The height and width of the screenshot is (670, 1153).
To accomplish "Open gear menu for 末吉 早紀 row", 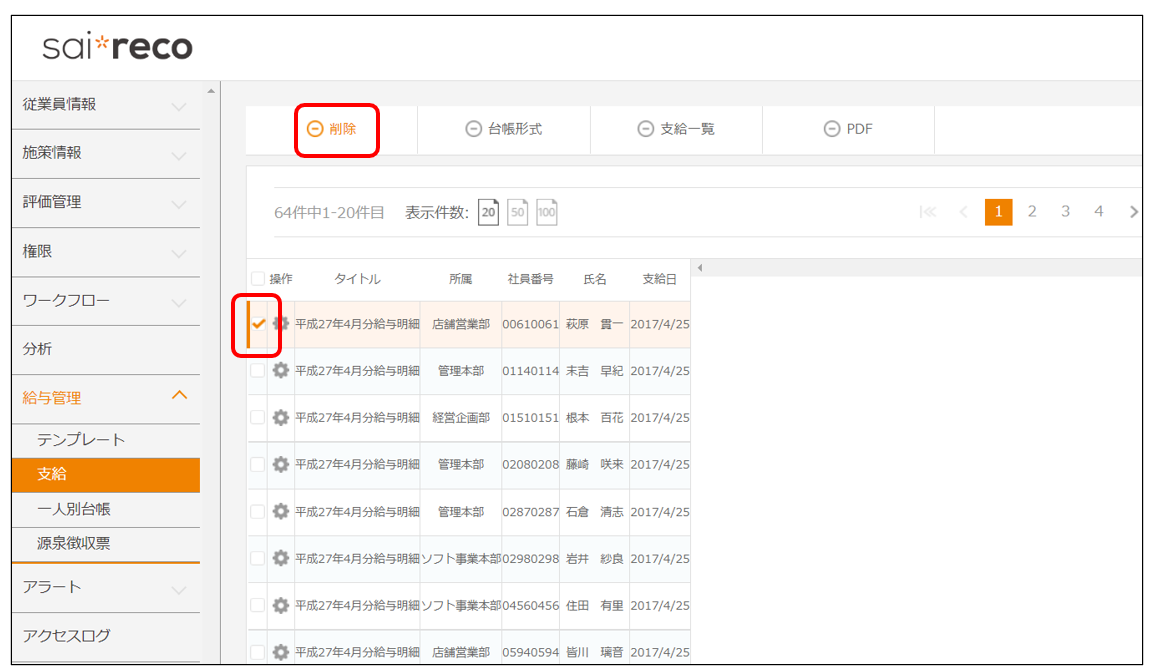I will coord(281,370).
